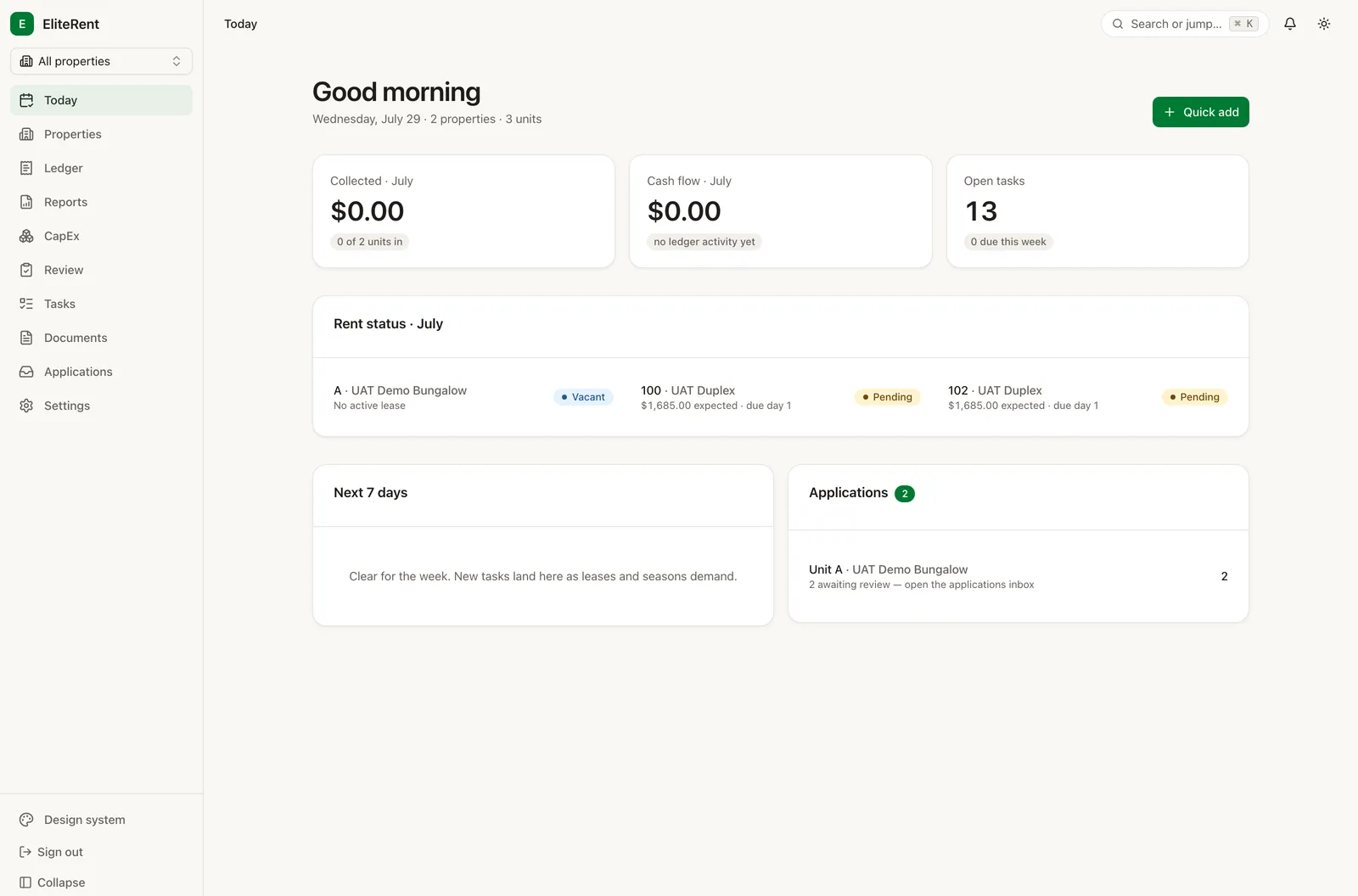Click the plus icon in Quick add
This screenshot has width=1358, height=896.
1170,112
